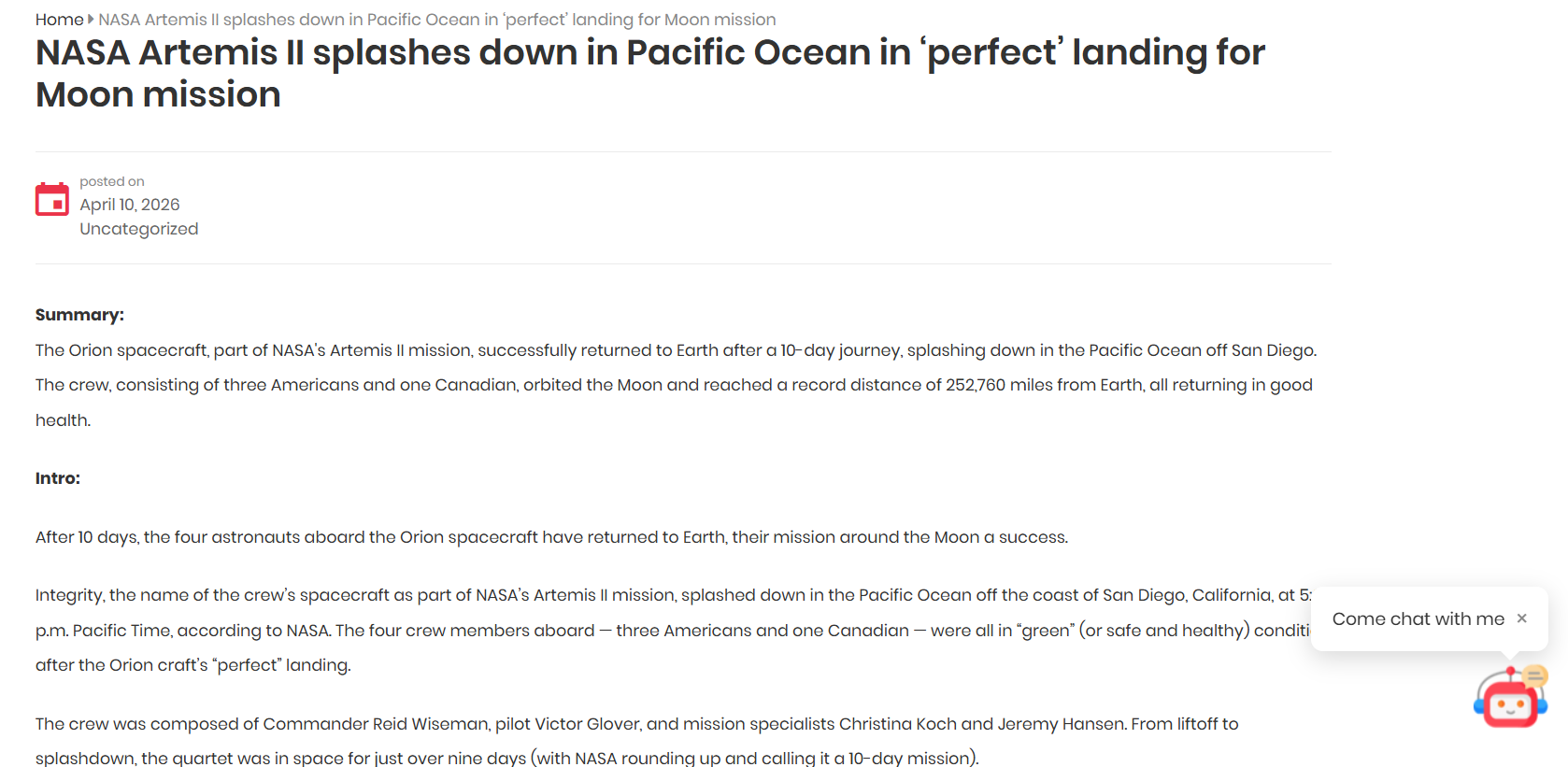Viewport: 1568px width, 767px height.
Task: Click the paragraph naming Commander Reid Wiseman
Action: coord(637,741)
